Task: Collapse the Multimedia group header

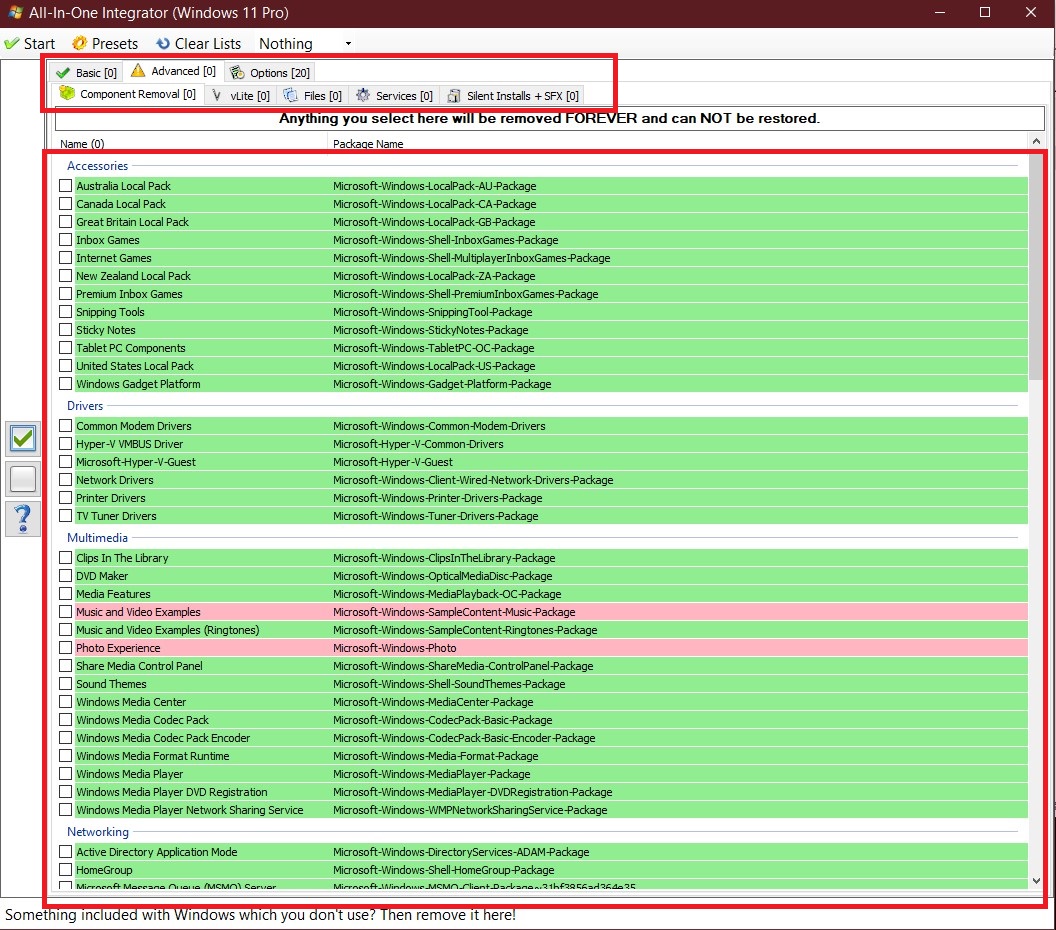Action: [97, 537]
